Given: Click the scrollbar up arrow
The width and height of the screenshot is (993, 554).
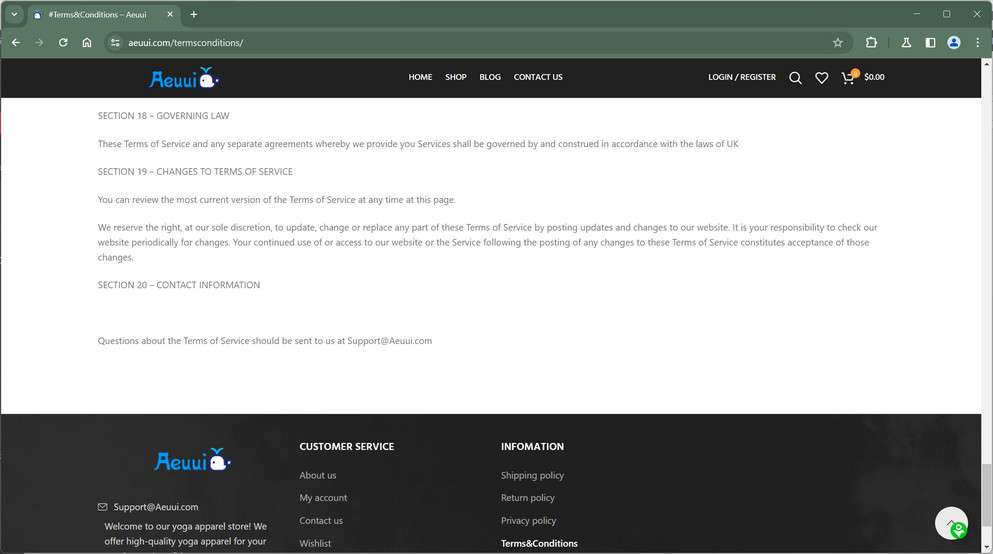Looking at the screenshot, I should point(987,63).
